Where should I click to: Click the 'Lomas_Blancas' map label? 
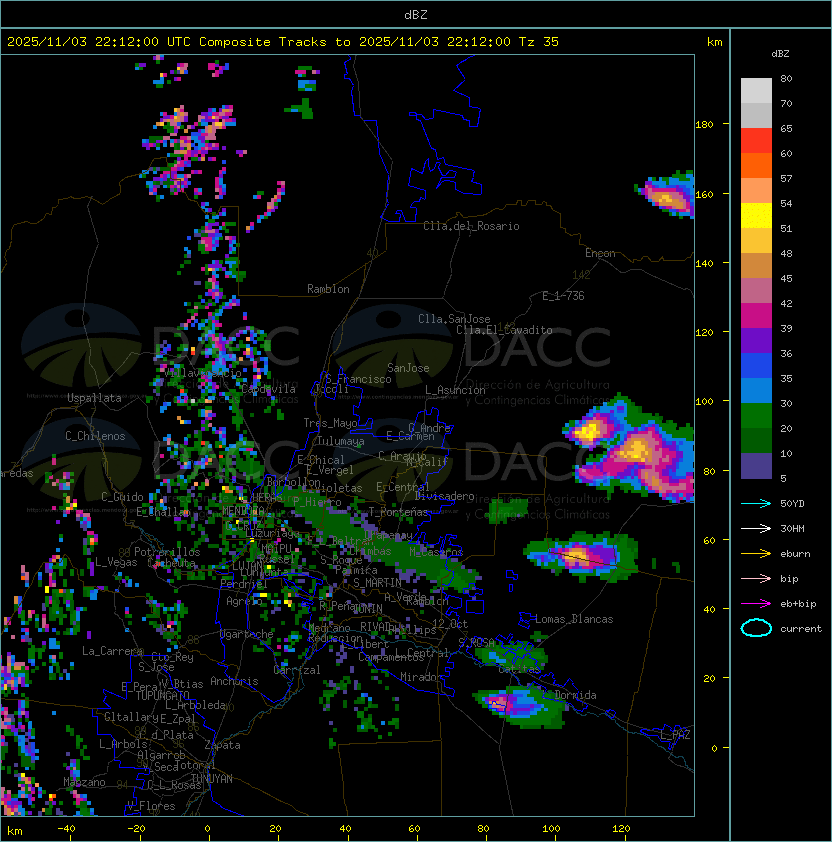point(574,619)
